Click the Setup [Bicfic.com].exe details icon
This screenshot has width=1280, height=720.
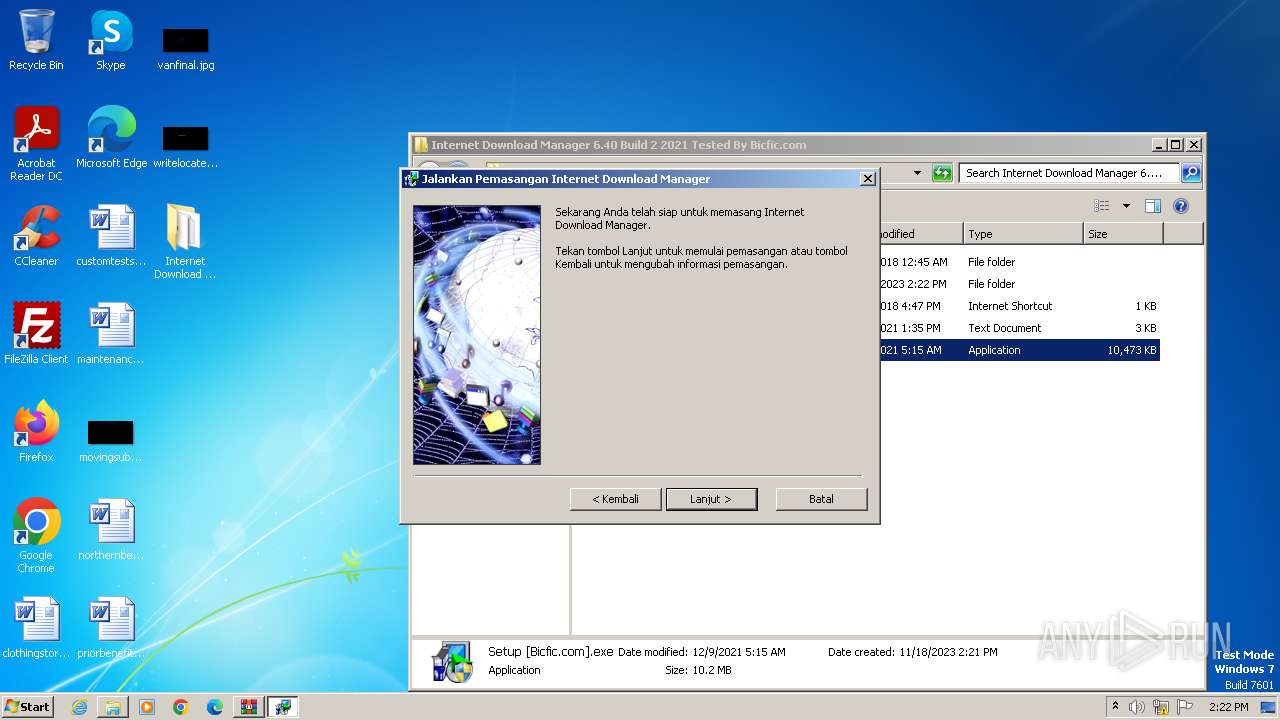tap(452, 661)
